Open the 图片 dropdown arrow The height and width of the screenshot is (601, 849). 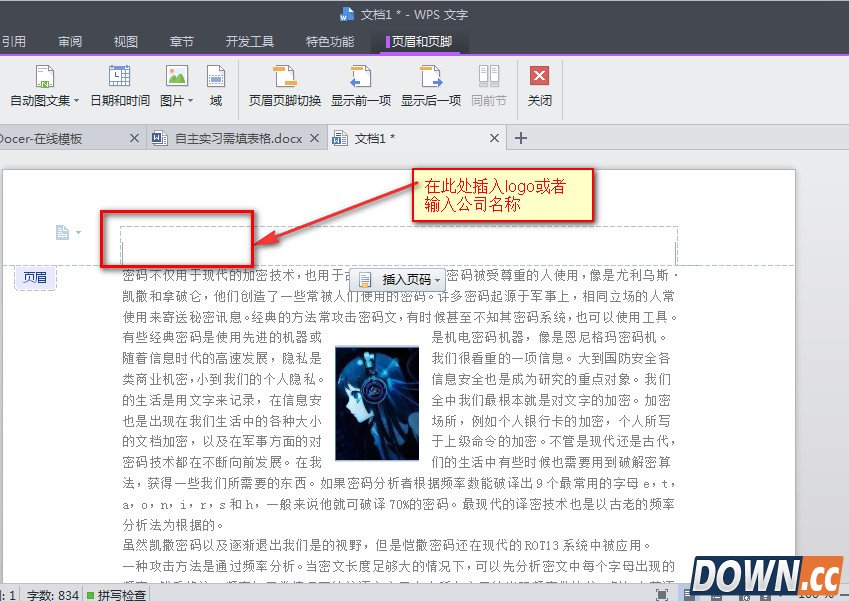click(190, 100)
